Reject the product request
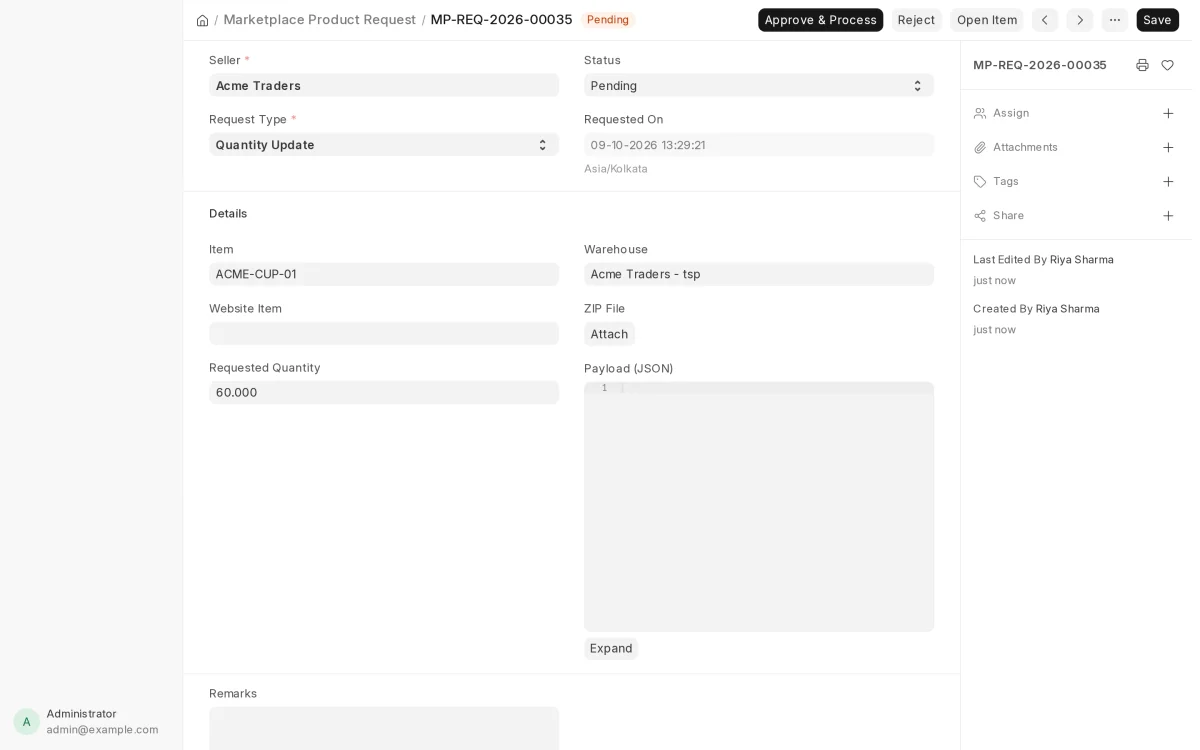1200x750 pixels. pyautogui.click(x=916, y=20)
